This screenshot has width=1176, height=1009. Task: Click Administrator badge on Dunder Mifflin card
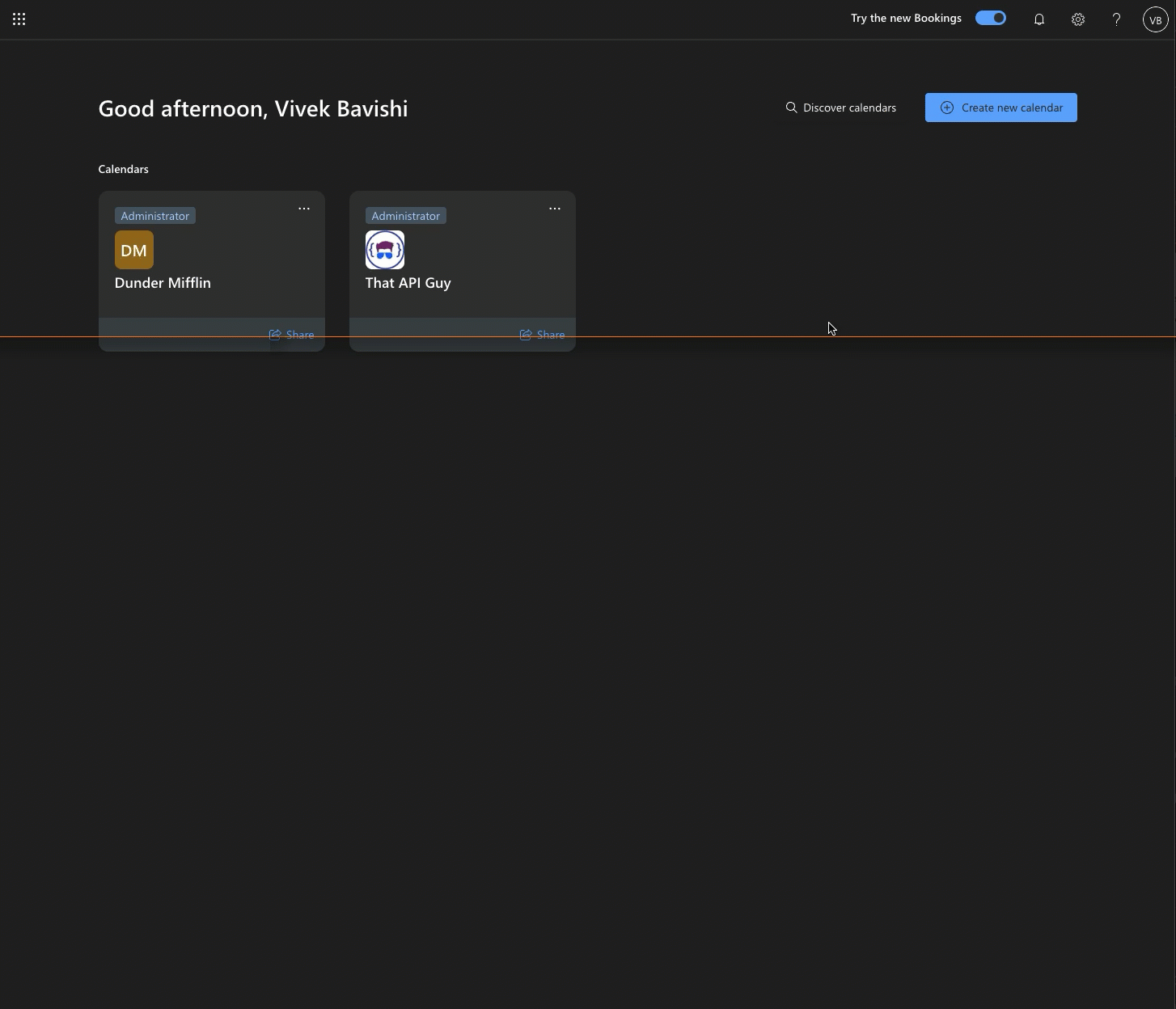(155, 216)
